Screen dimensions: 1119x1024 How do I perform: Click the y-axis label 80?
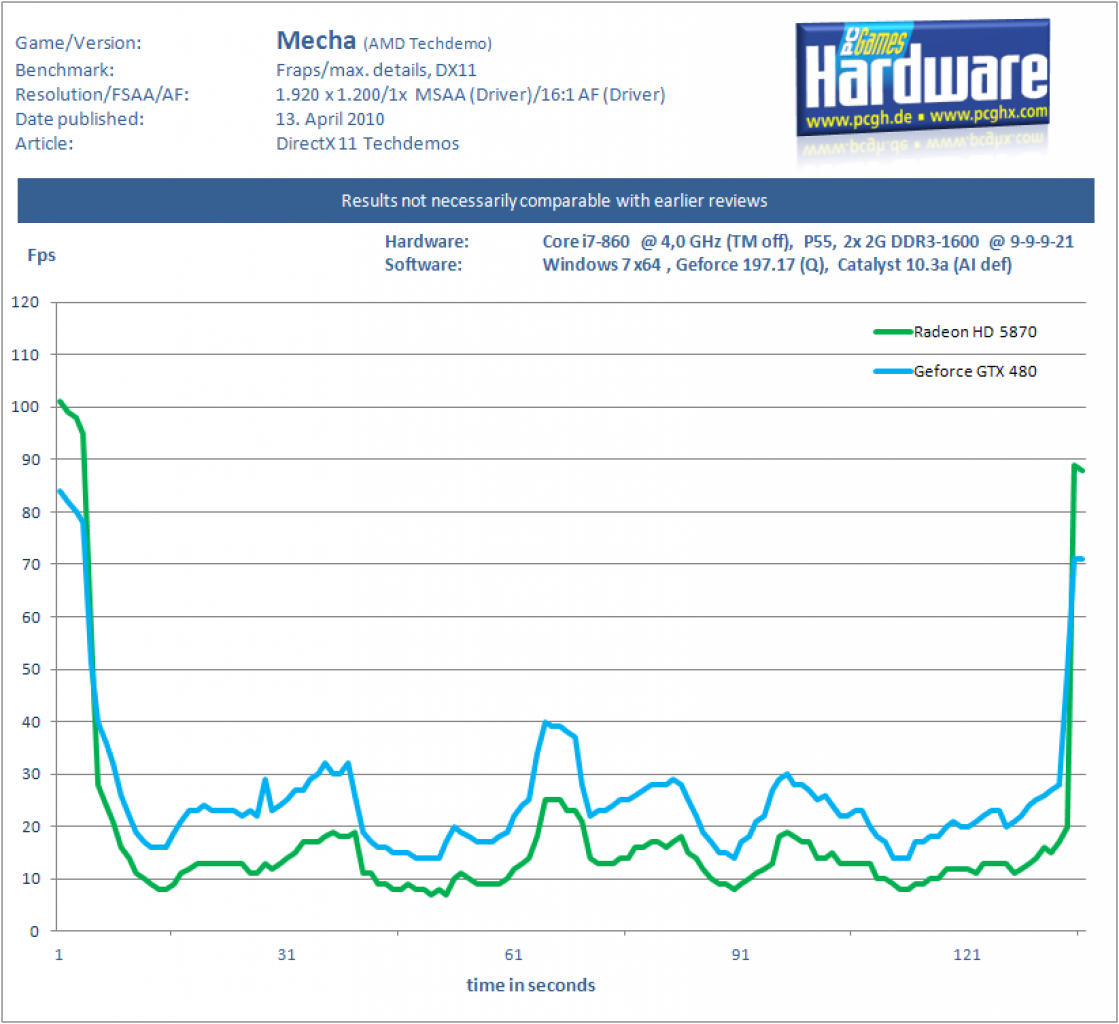[x=31, y=512]
